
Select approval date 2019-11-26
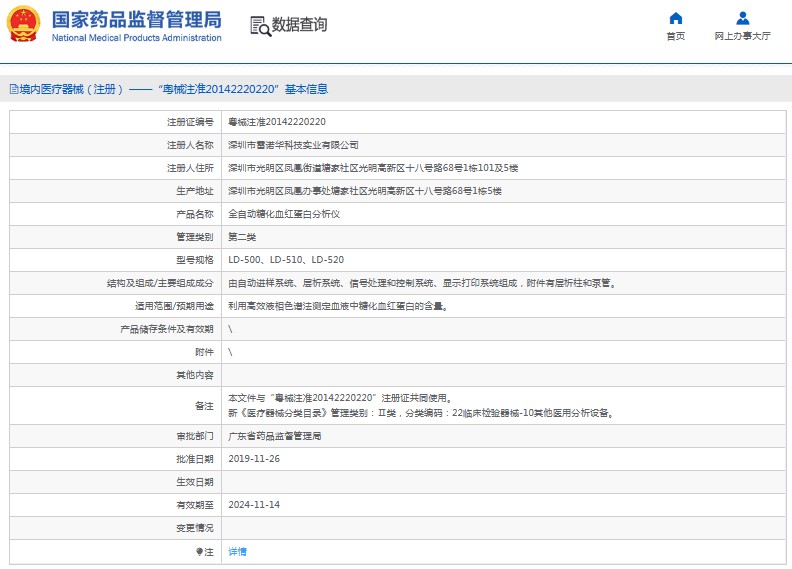[x=254, y=459]
